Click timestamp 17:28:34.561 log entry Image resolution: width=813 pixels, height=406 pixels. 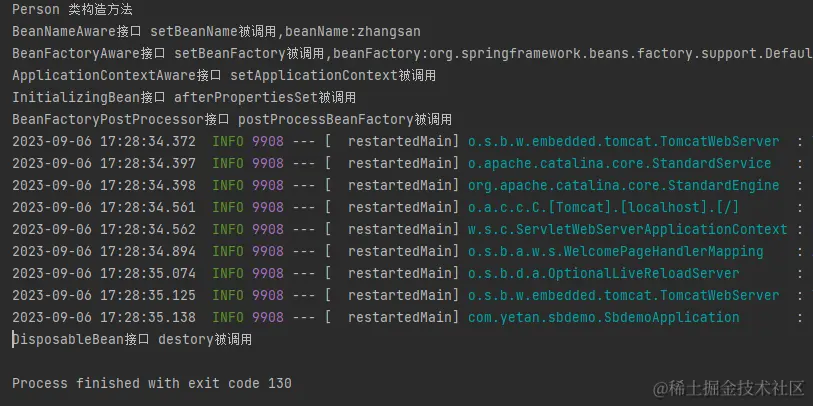point(104,207)
